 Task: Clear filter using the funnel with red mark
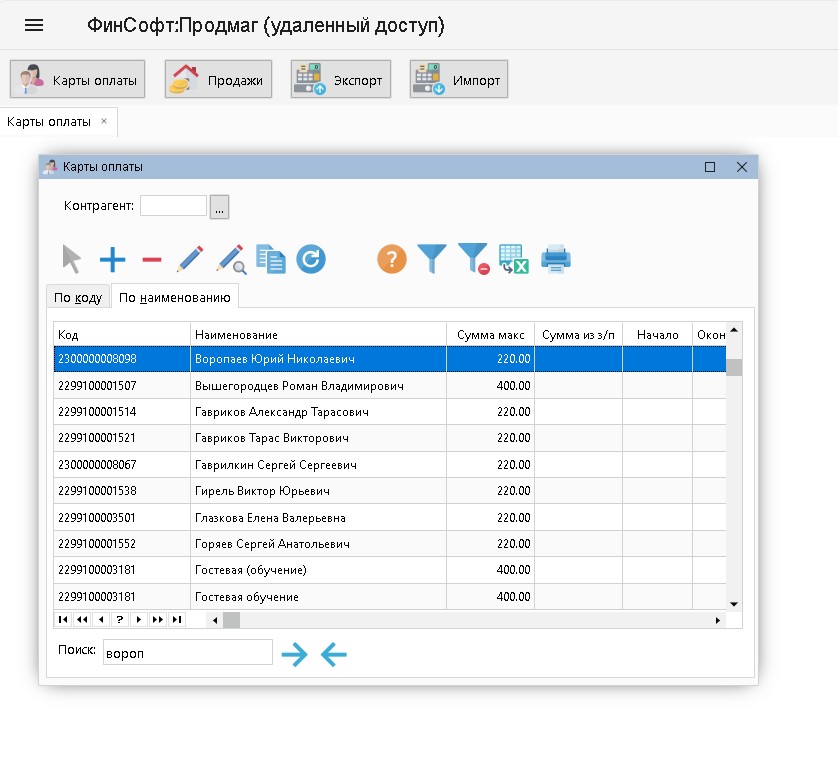472,260
